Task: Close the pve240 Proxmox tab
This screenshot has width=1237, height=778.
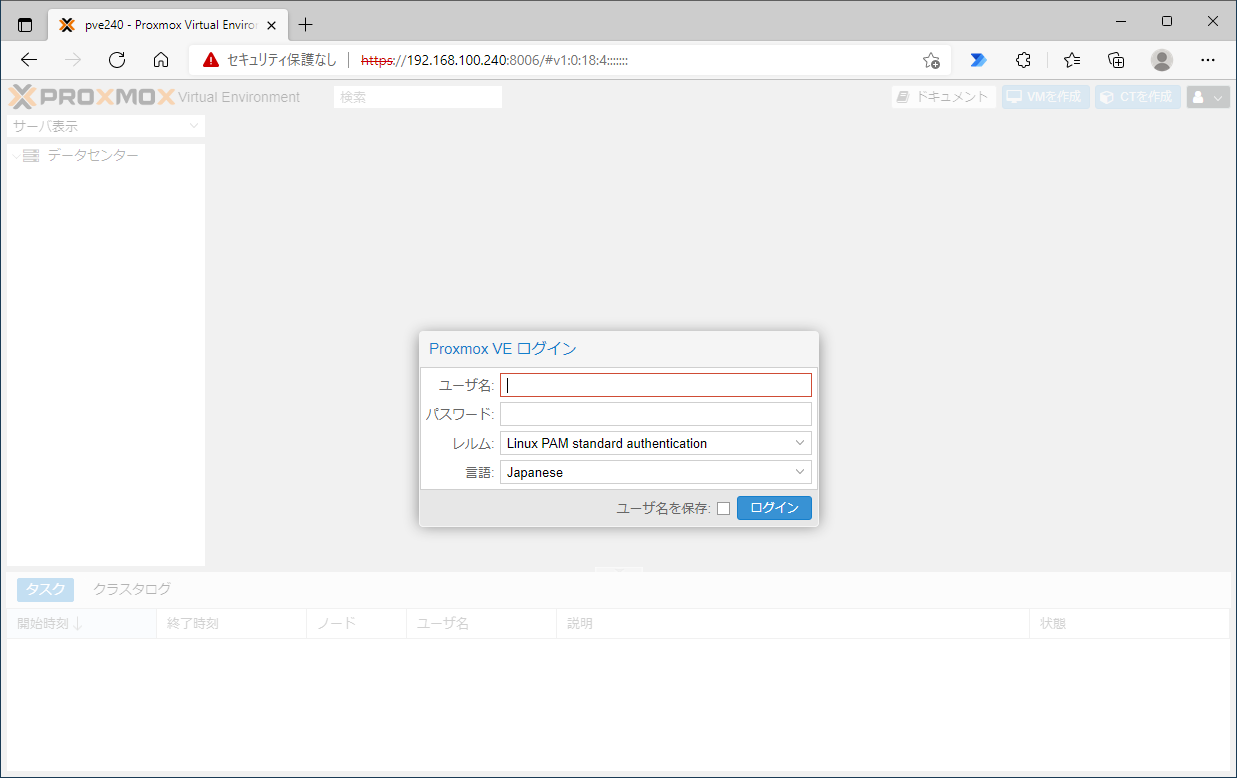Action: (271, 25)
